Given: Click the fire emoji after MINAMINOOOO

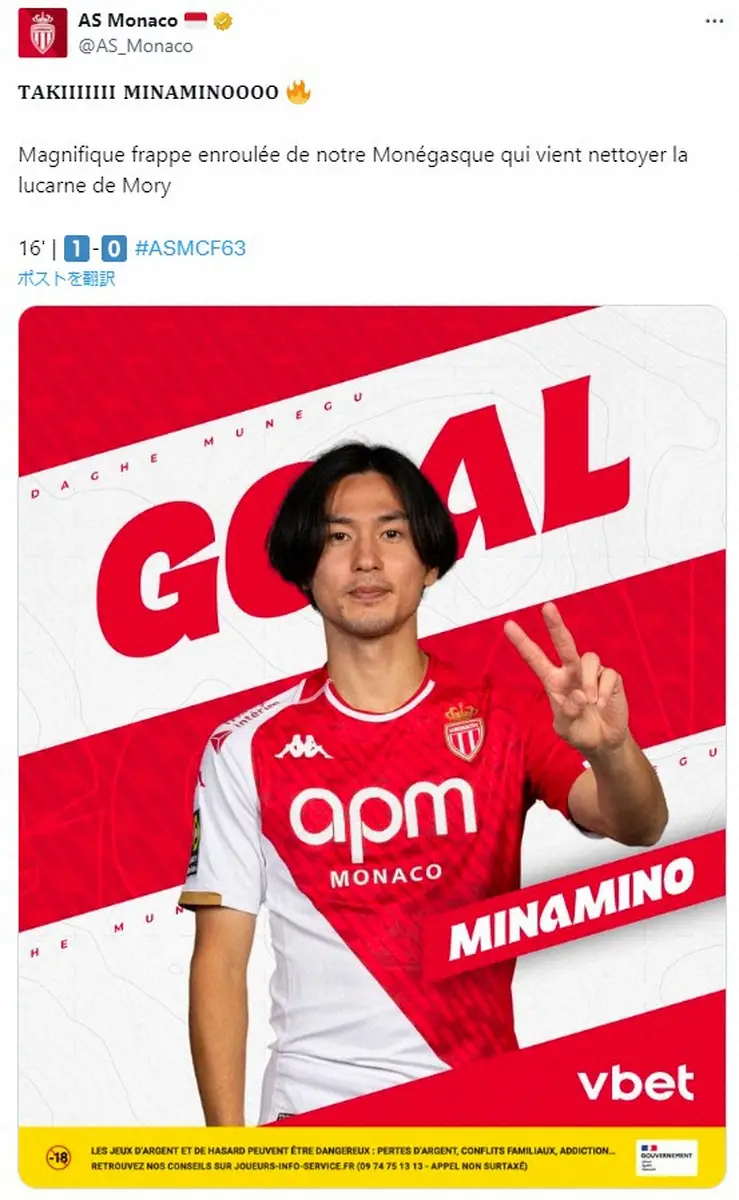Looking at the screenshot, I should coord(298,93).
